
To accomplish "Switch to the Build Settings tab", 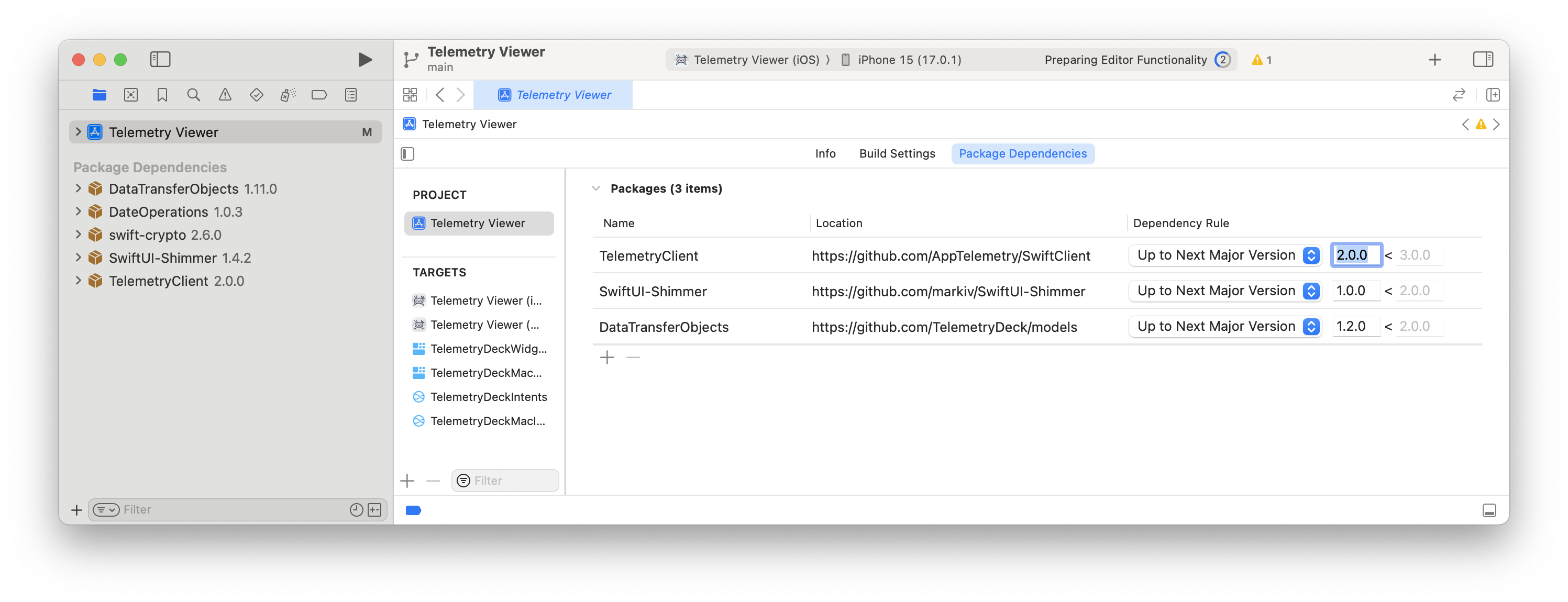I will (x=897, y=153).
